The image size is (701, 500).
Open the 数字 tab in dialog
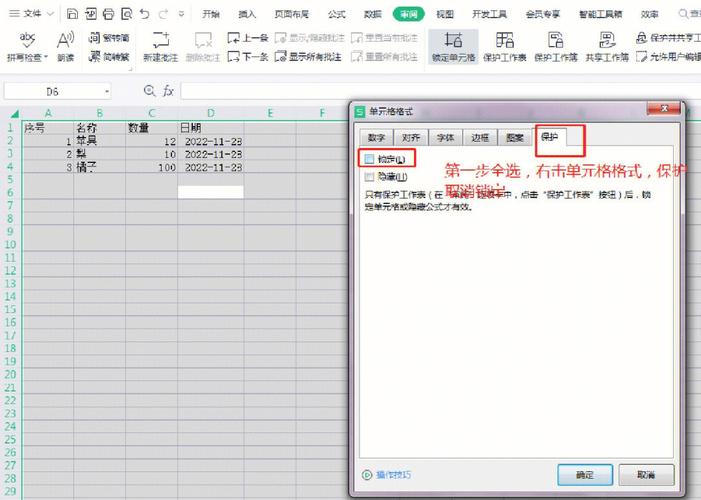[x=376, y=137]
